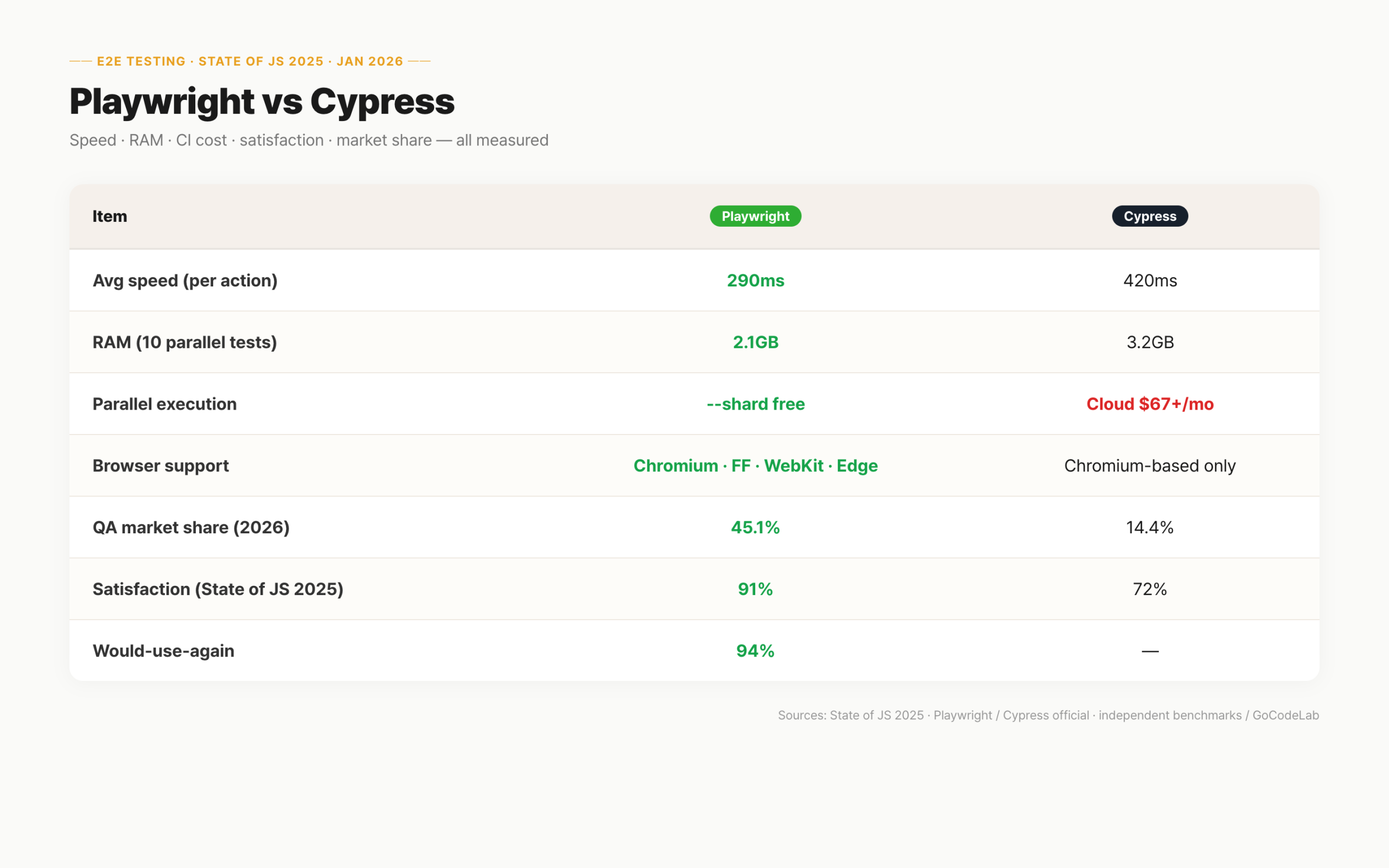The width and height of the screenshot is (1389, 868).
Task: Click the Cypress badge in table header
Action: coord(1150,216)
